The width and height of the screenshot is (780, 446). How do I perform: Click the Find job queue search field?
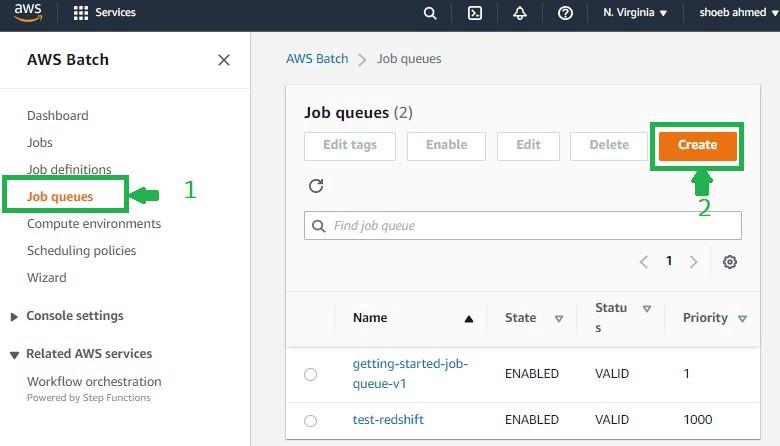[x=523, y=226]
